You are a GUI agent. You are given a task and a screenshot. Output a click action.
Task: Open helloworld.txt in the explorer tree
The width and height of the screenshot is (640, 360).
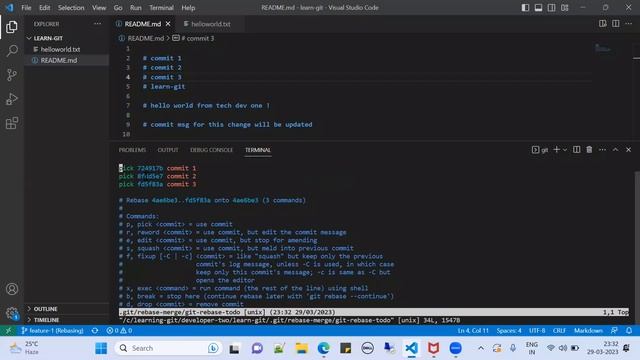click(x=60, y=49)
